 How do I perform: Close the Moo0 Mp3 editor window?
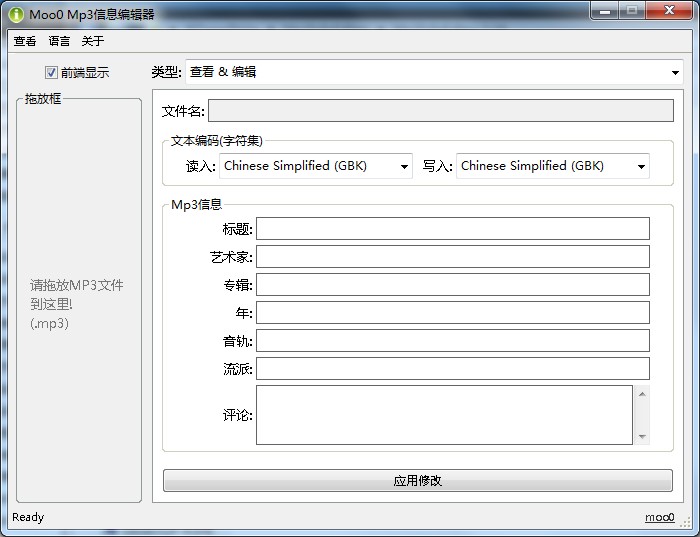coord(669,10)
